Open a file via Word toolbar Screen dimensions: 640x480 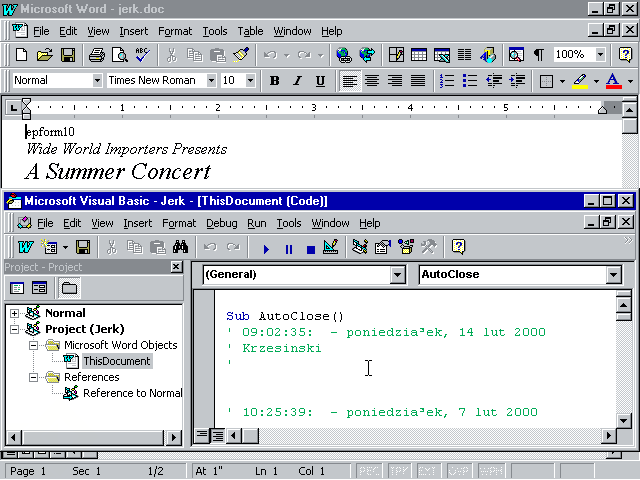(x=44, y=55)
